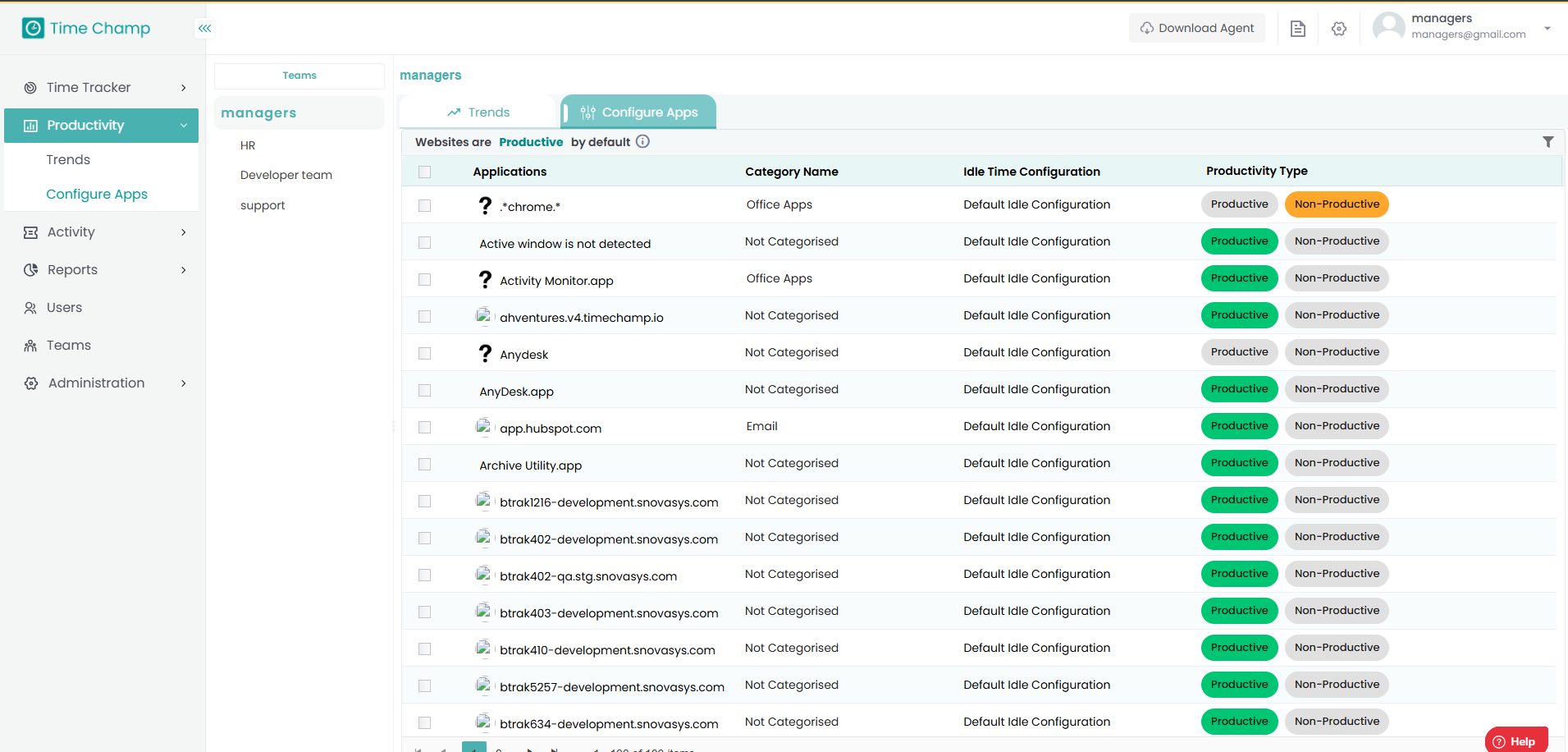Select the support team

point(263,205)
